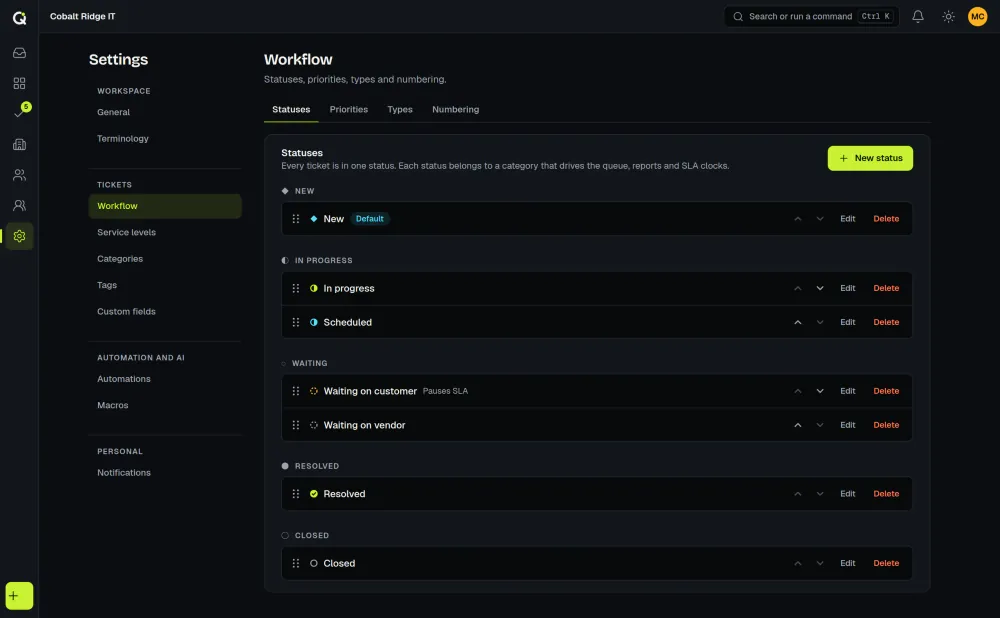Move Scheduled status up

(x=798, y=322)
